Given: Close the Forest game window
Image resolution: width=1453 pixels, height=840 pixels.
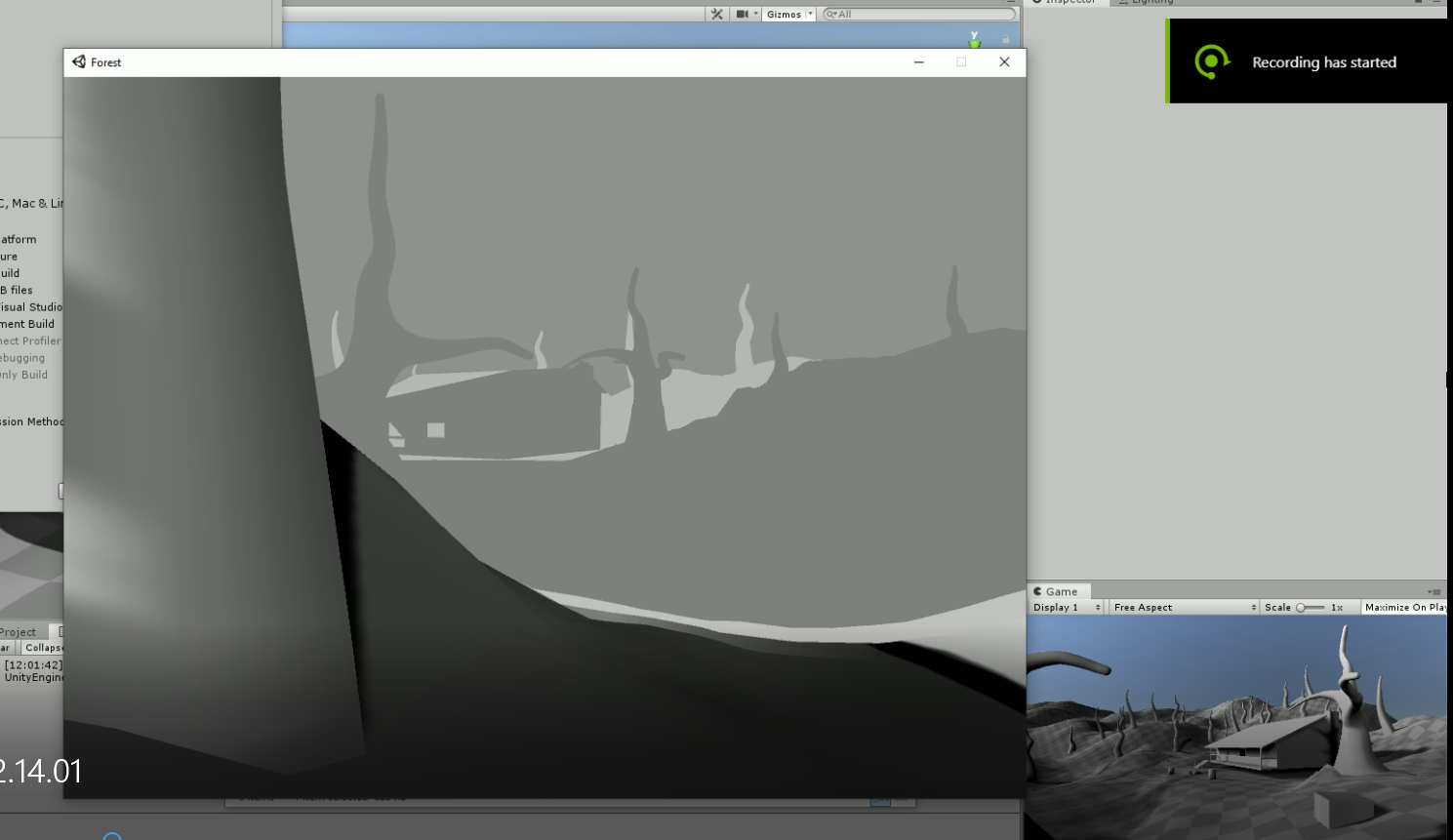Looking at the screenshot, I should pyautogui.click(x=1004, y=61).
